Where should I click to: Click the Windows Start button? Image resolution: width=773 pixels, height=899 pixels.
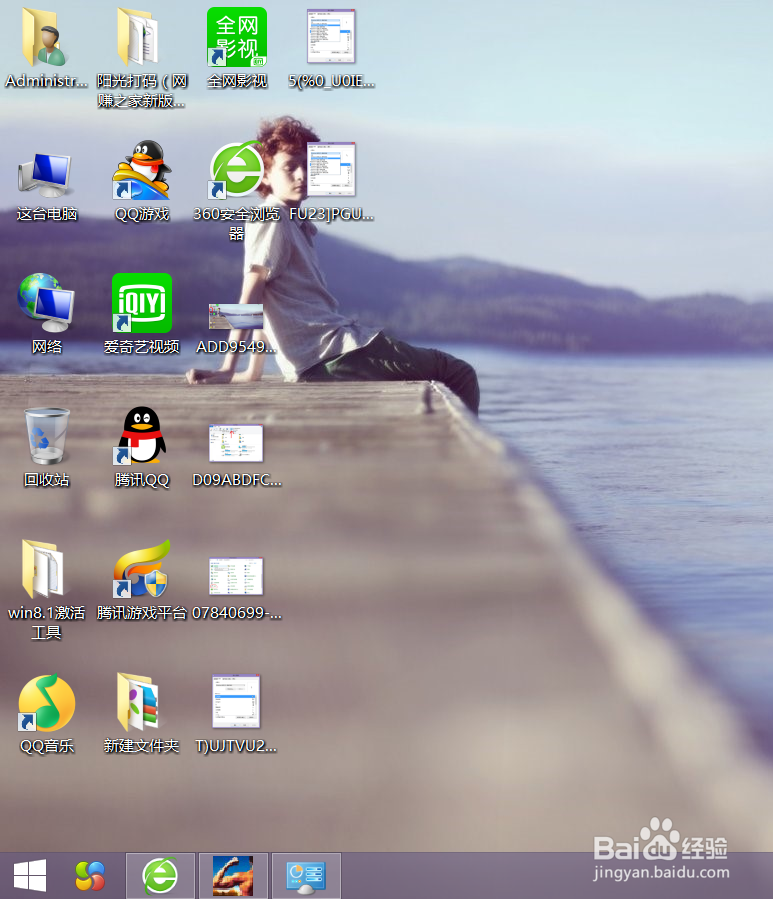tap(29, 875)
